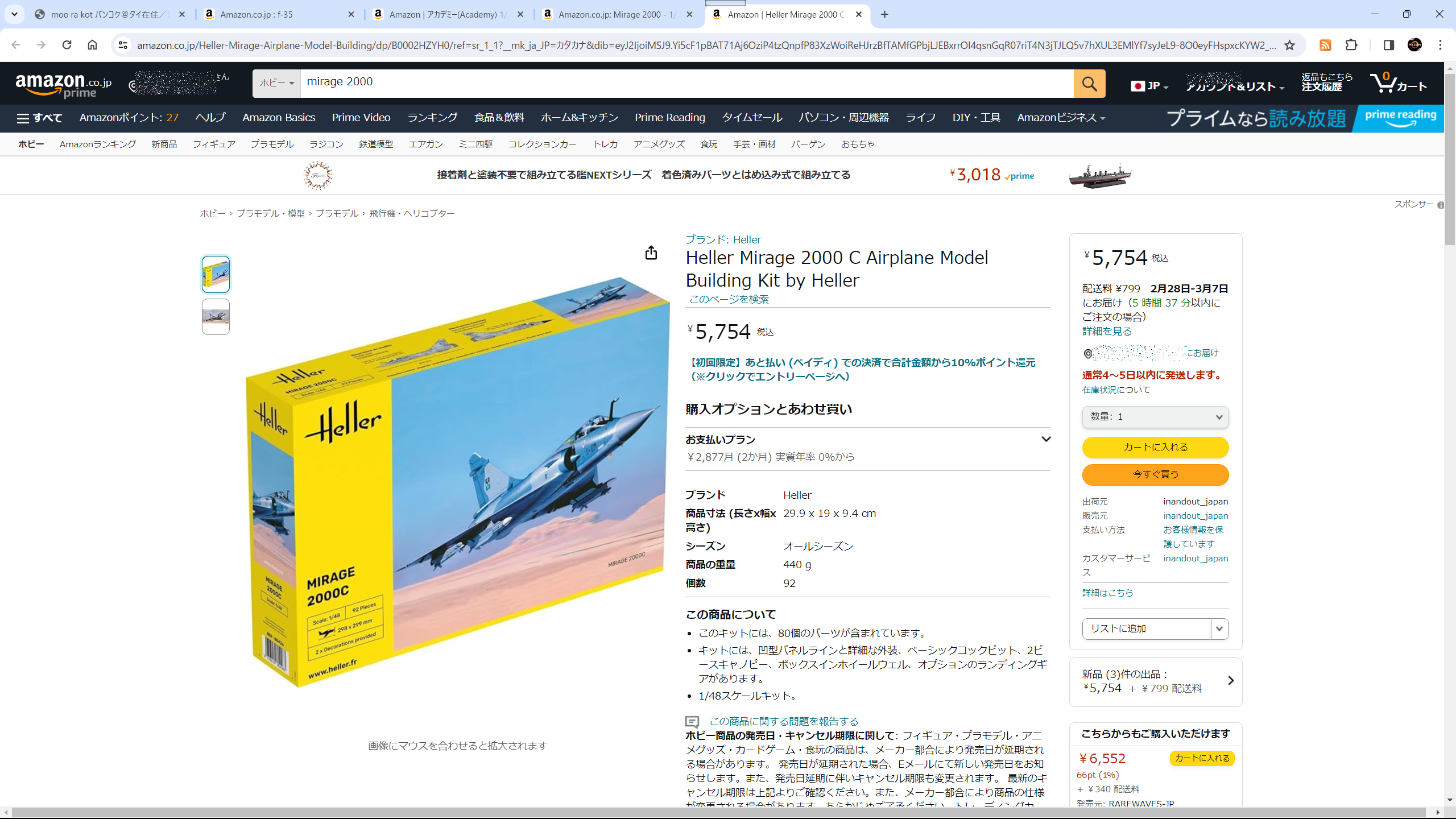The height and width of the screenshot is (819, 1456).
Task: Click the search input field containing mirage 2000
Action: [x=686, y=83]
